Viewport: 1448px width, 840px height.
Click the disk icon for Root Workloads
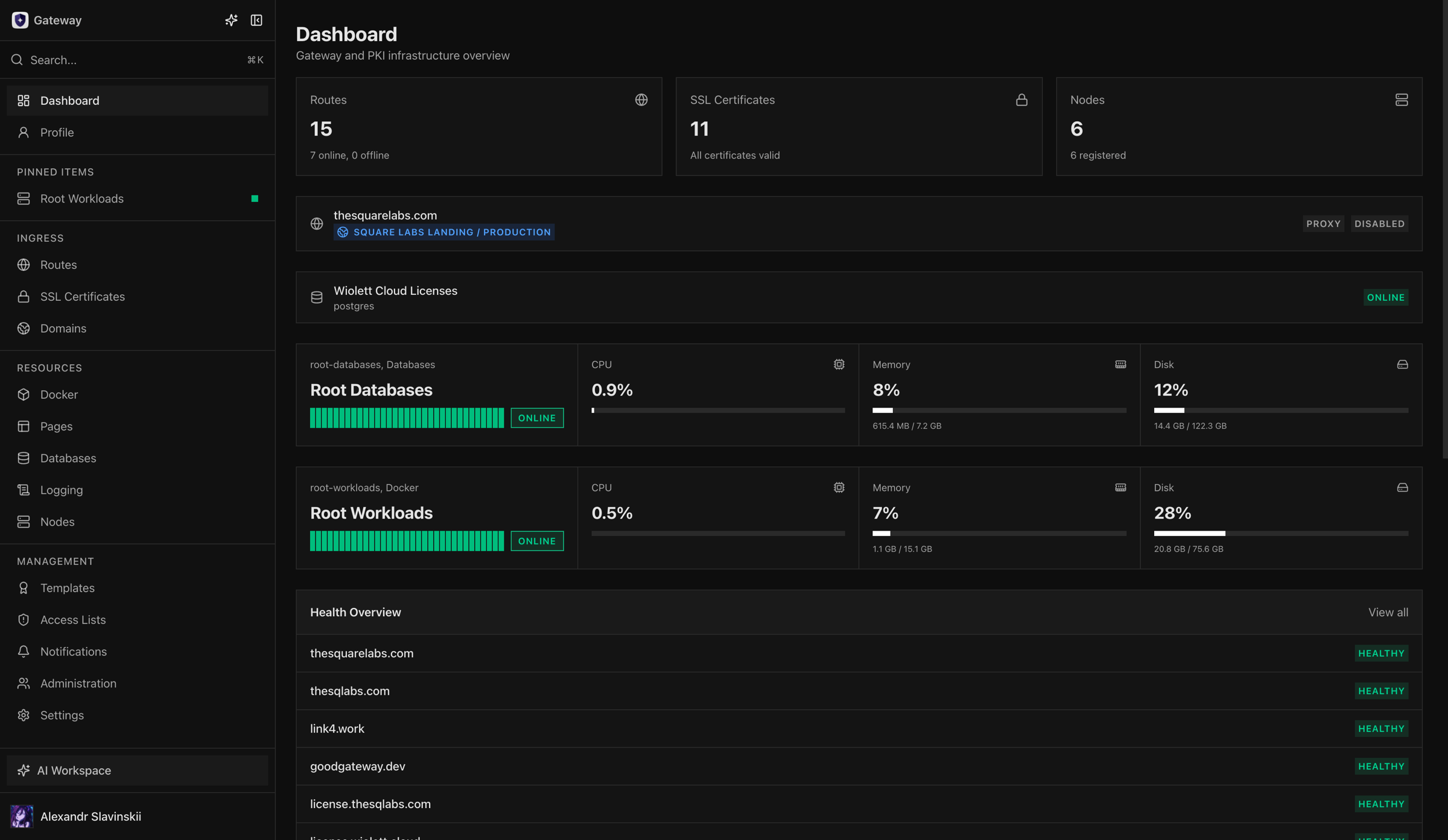[x=1403, y=487]
